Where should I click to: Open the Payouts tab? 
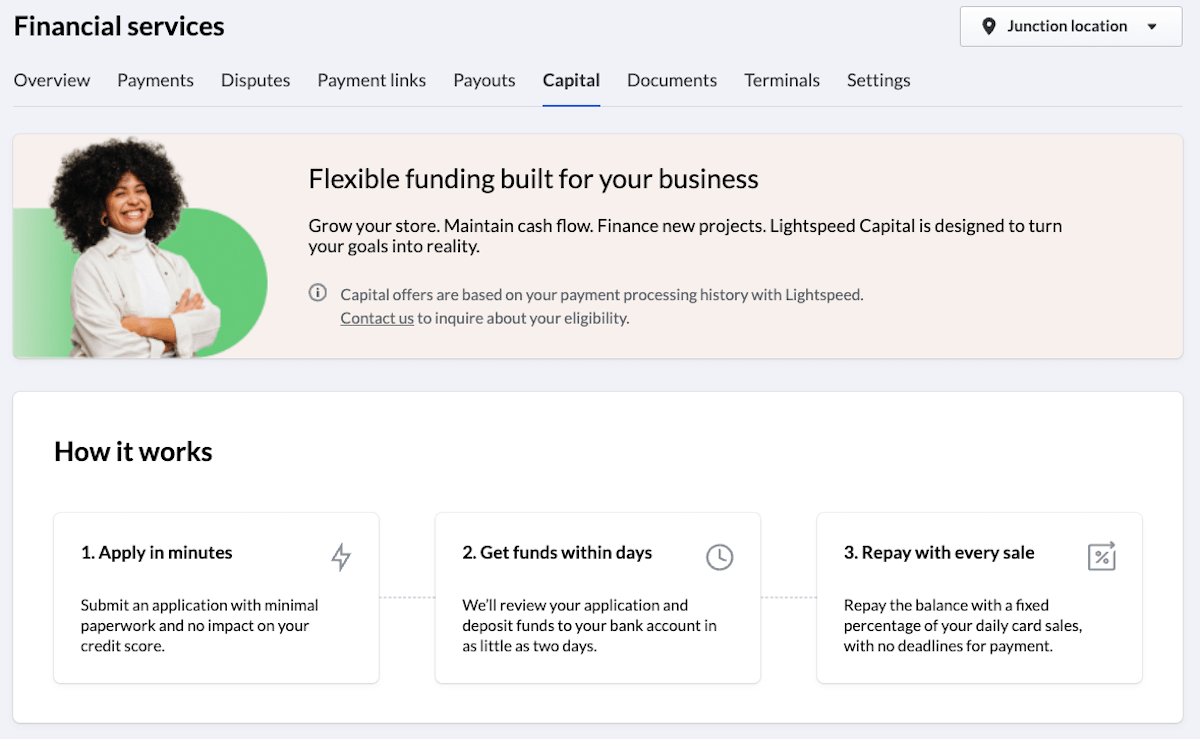click(484, 80)
